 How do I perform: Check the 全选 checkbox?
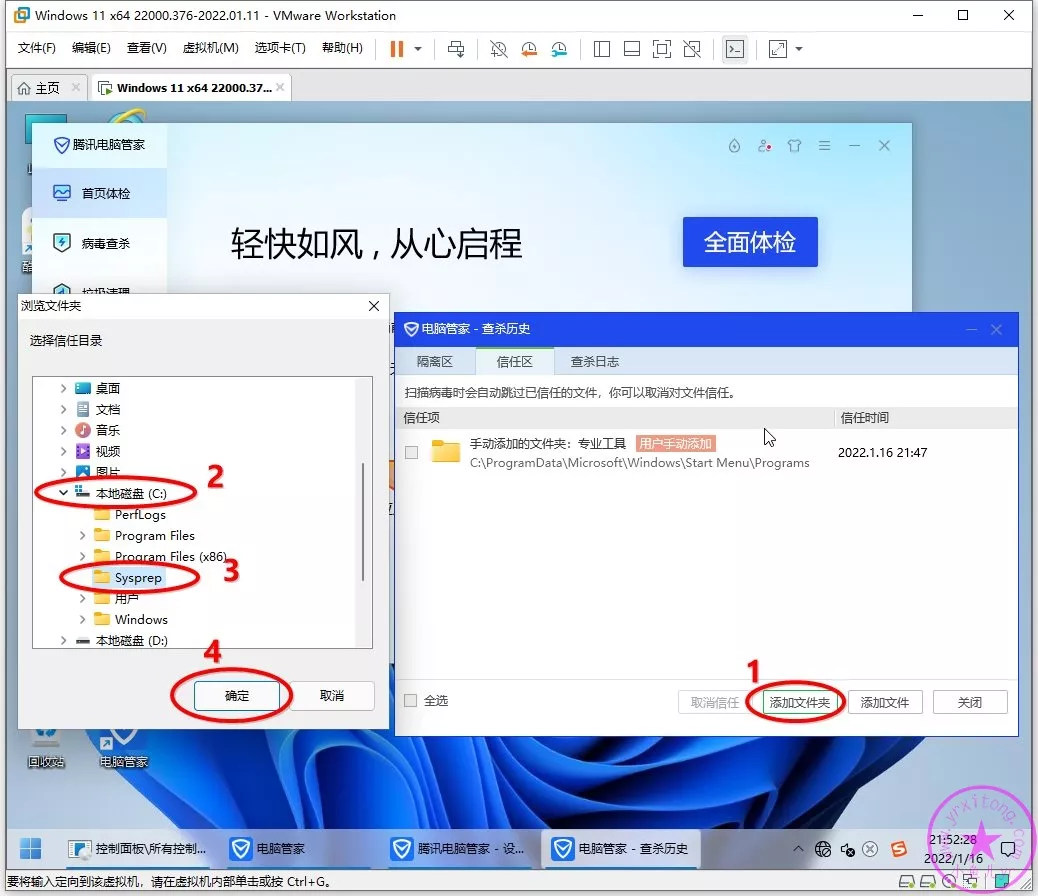tap(410, 701)
